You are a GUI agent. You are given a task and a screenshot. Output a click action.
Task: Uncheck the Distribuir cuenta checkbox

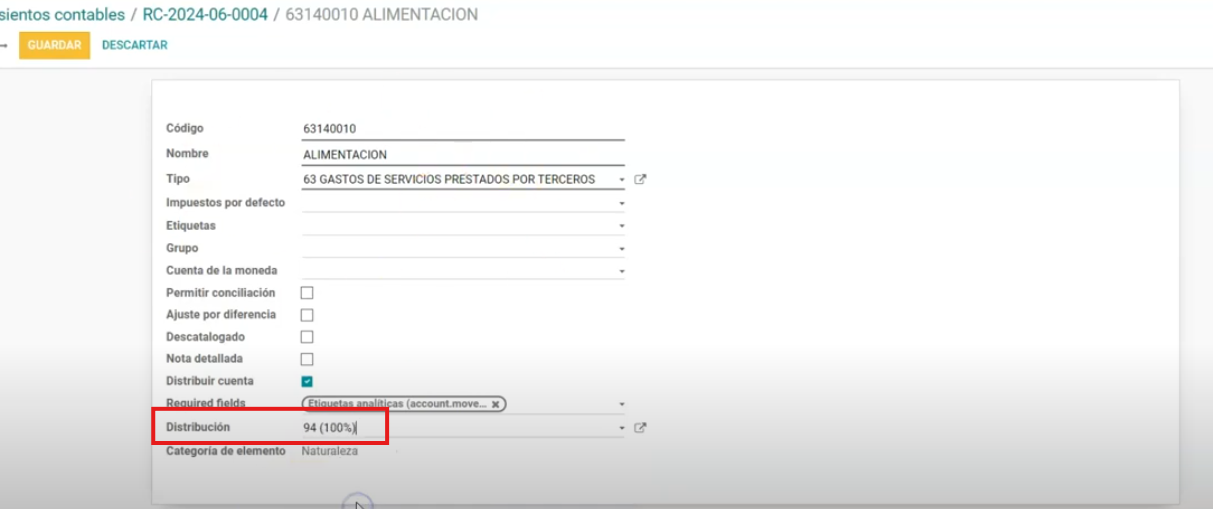pyautogui.click(x=307, y=381)
